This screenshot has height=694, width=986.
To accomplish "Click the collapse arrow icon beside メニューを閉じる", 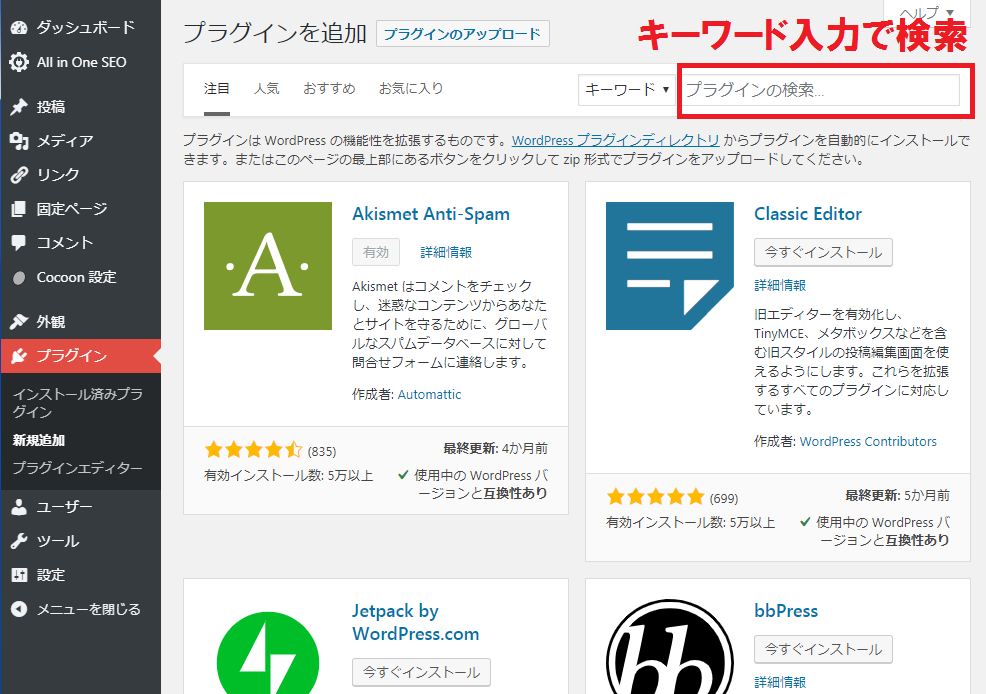I will pos(19,609).
